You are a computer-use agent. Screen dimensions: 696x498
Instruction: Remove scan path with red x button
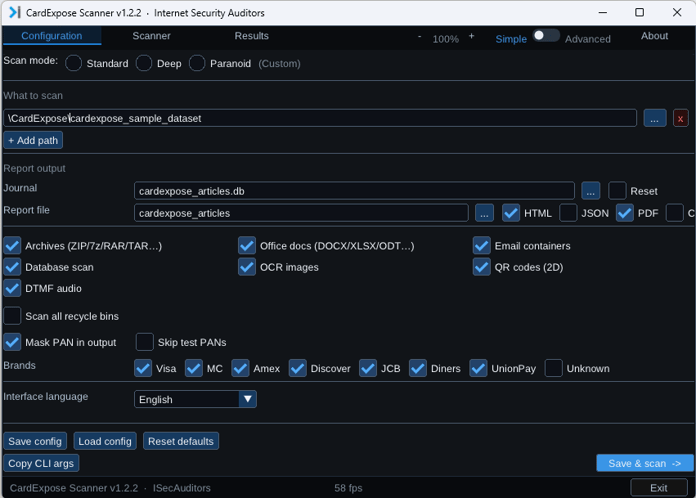click(680, 119)
